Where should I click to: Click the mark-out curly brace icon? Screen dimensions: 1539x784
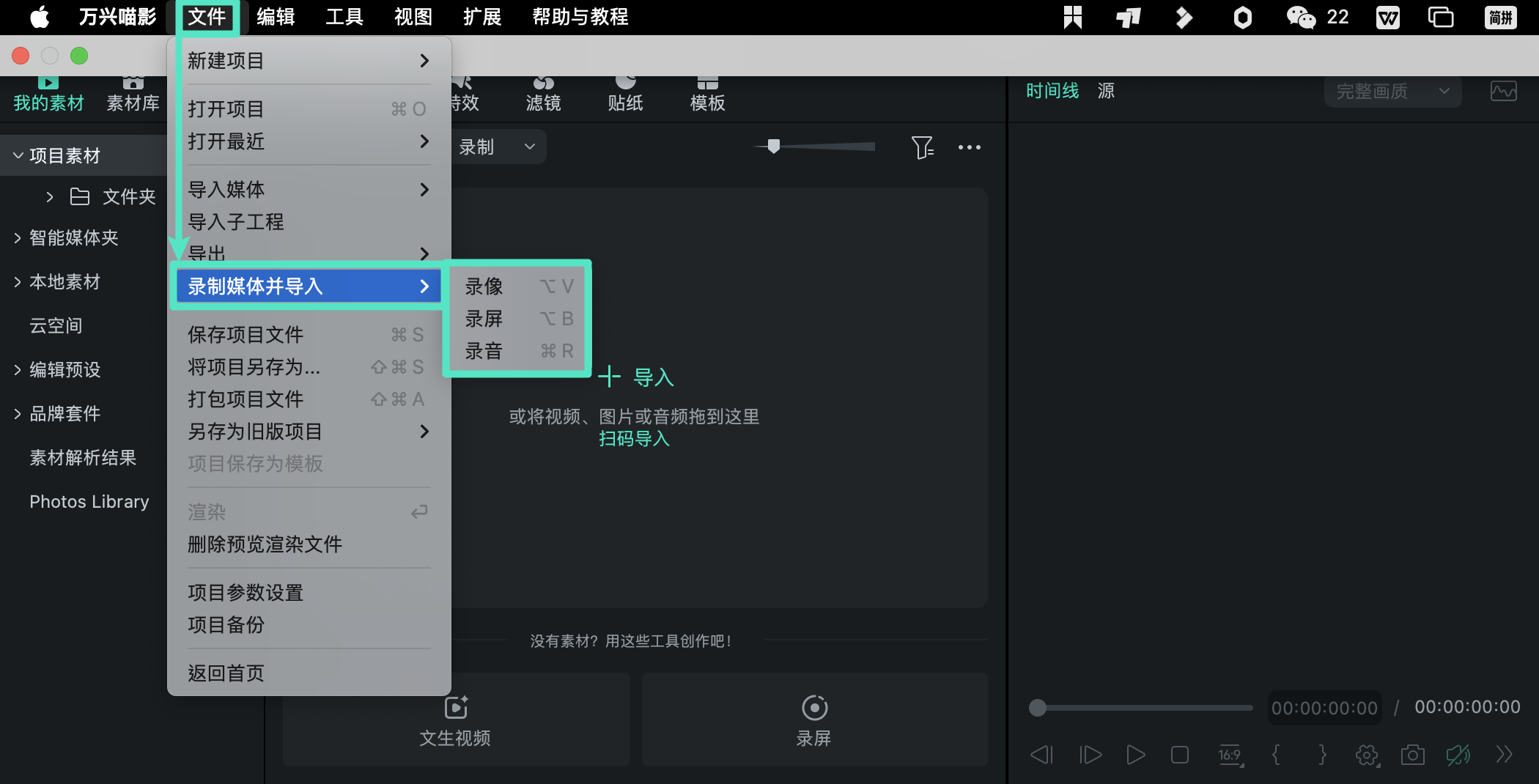coord(1322,754)
